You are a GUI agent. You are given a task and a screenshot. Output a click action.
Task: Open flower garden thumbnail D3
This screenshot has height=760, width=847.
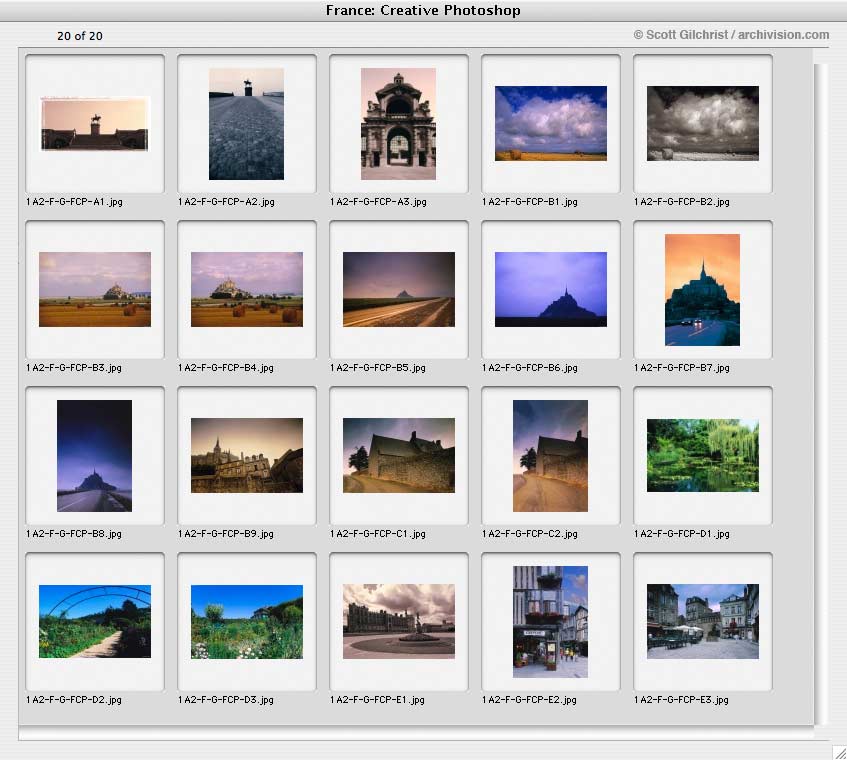coord(247,622)
